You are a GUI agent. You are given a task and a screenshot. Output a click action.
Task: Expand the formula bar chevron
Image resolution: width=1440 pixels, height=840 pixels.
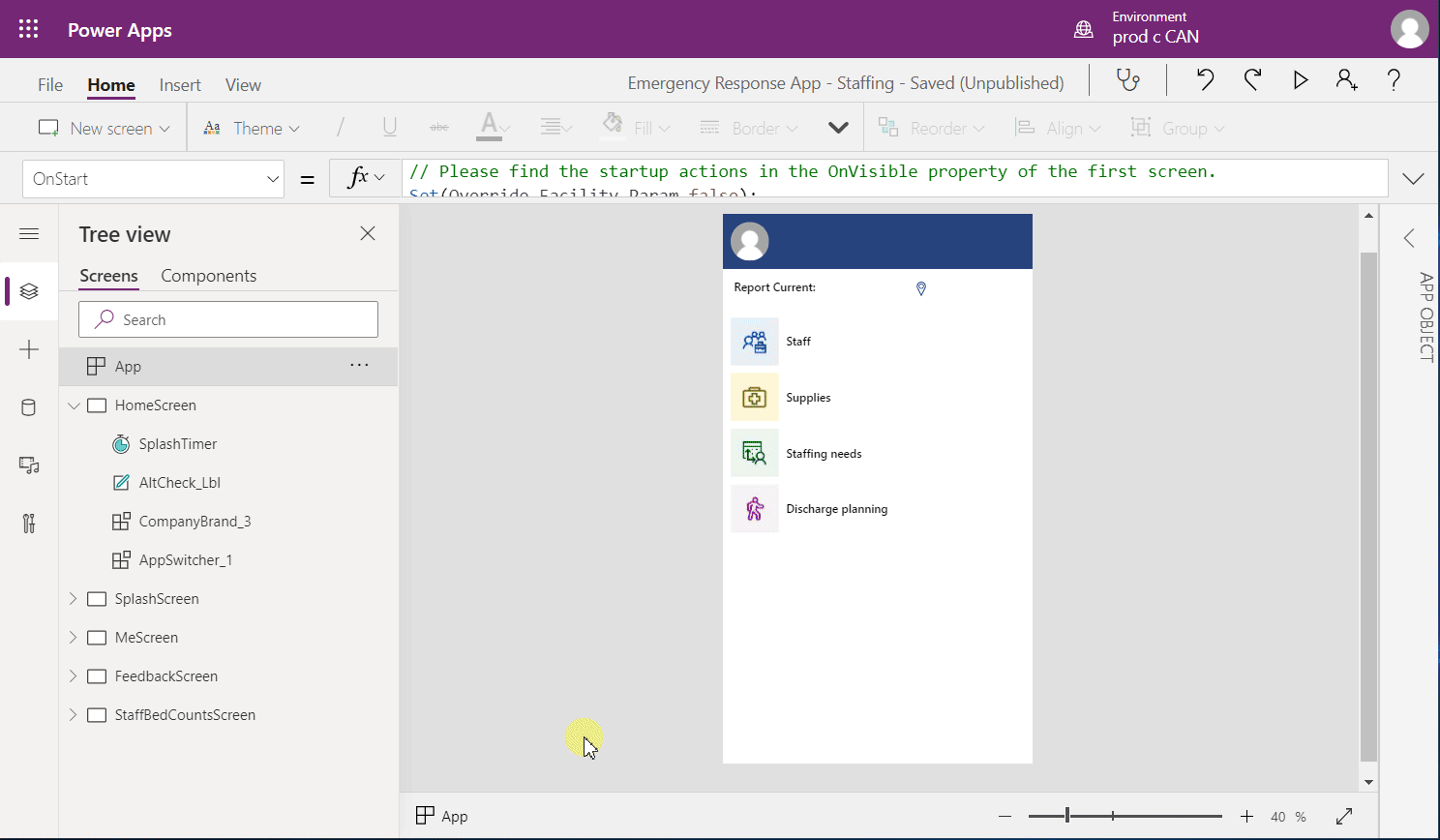(1413, 179)
